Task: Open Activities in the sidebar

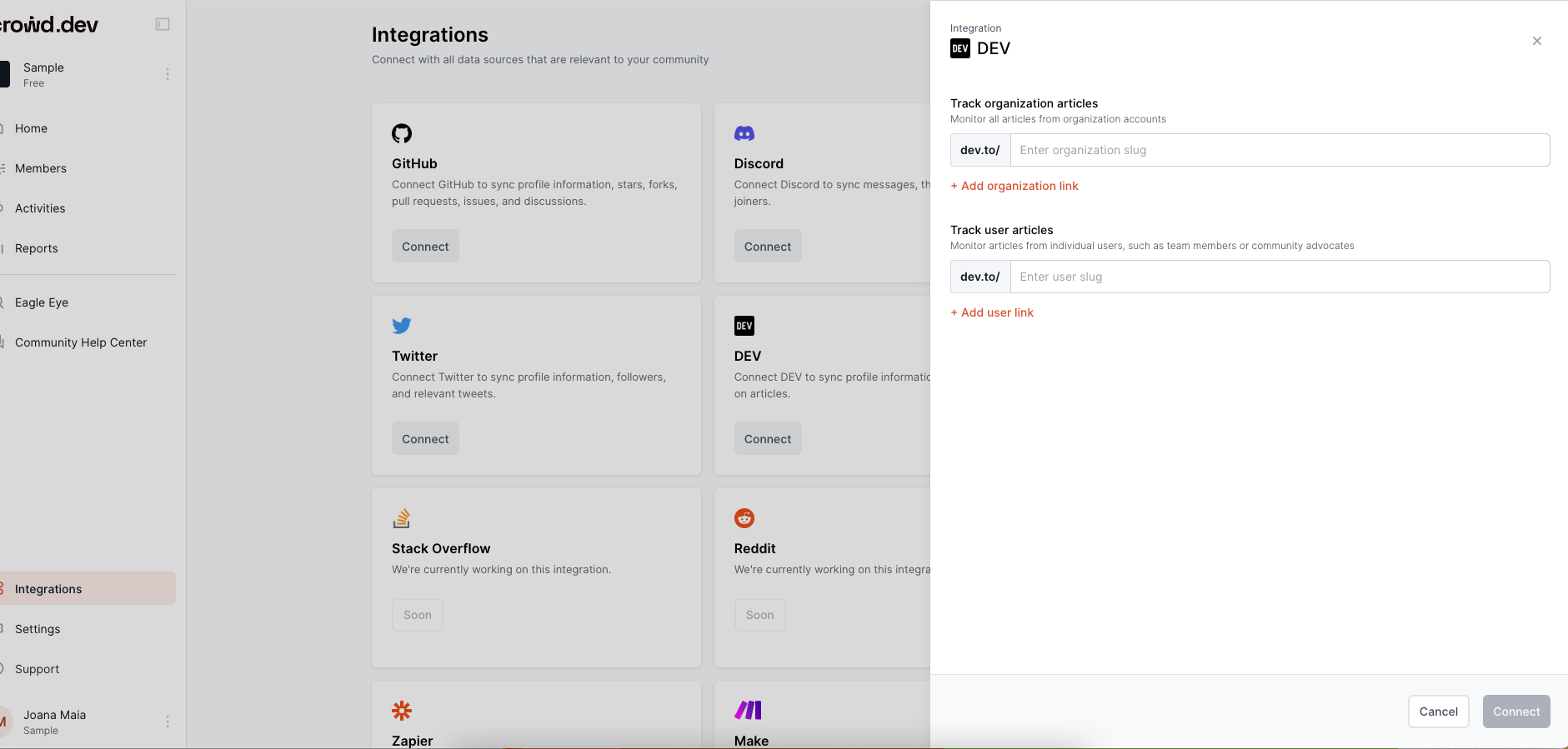Action: pos(88,208)
